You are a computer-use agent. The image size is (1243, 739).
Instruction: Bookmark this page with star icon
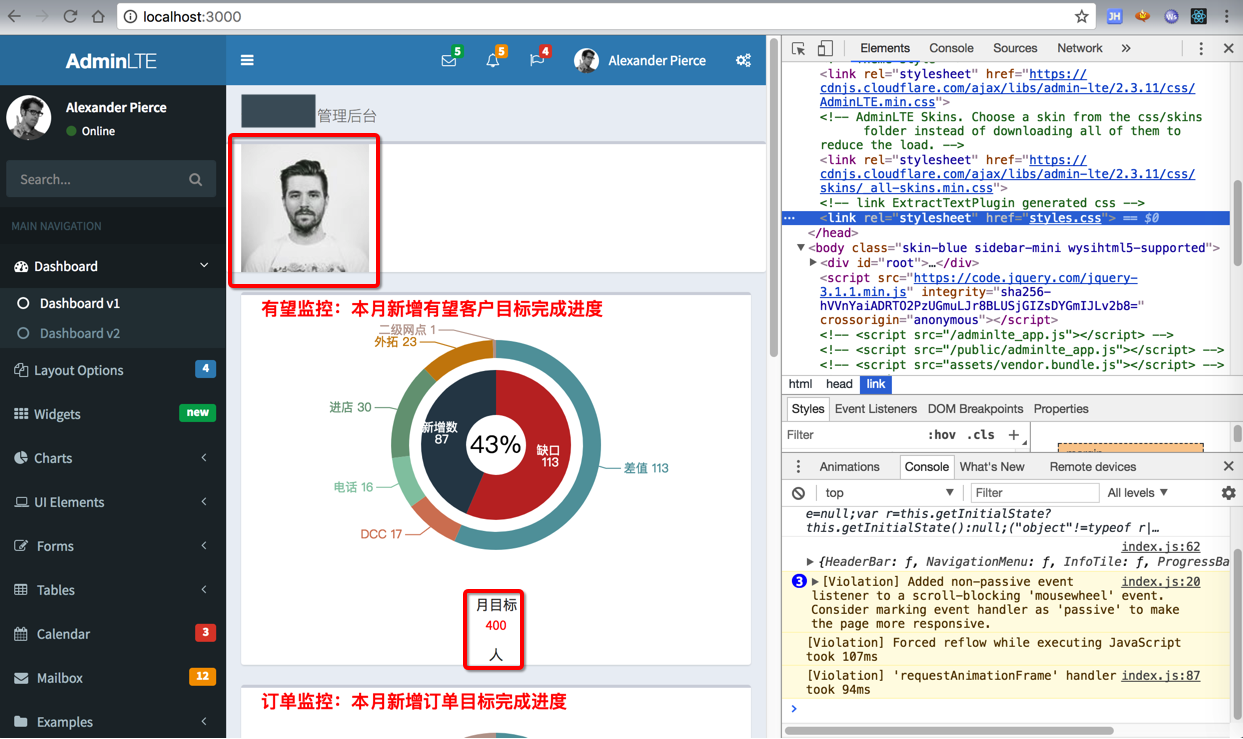click(1081, 17)
